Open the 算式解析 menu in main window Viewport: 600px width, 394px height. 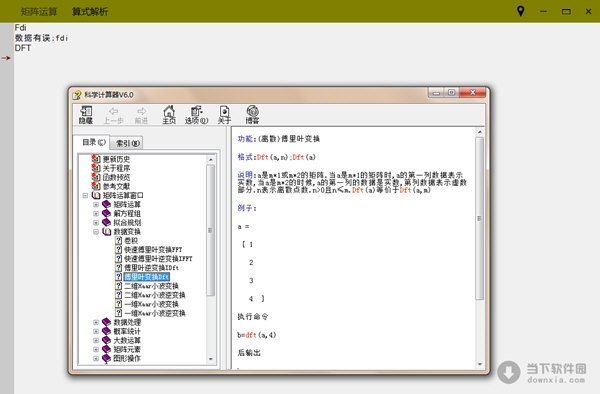(90, 11)
